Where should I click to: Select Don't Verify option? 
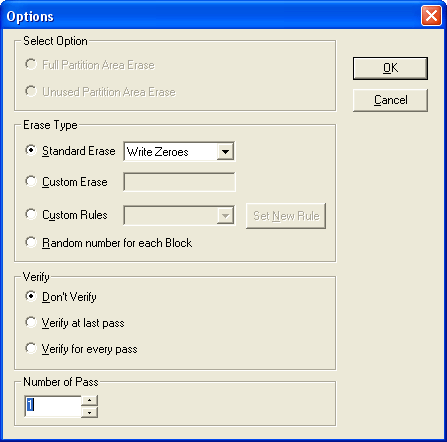pos(31,296)
